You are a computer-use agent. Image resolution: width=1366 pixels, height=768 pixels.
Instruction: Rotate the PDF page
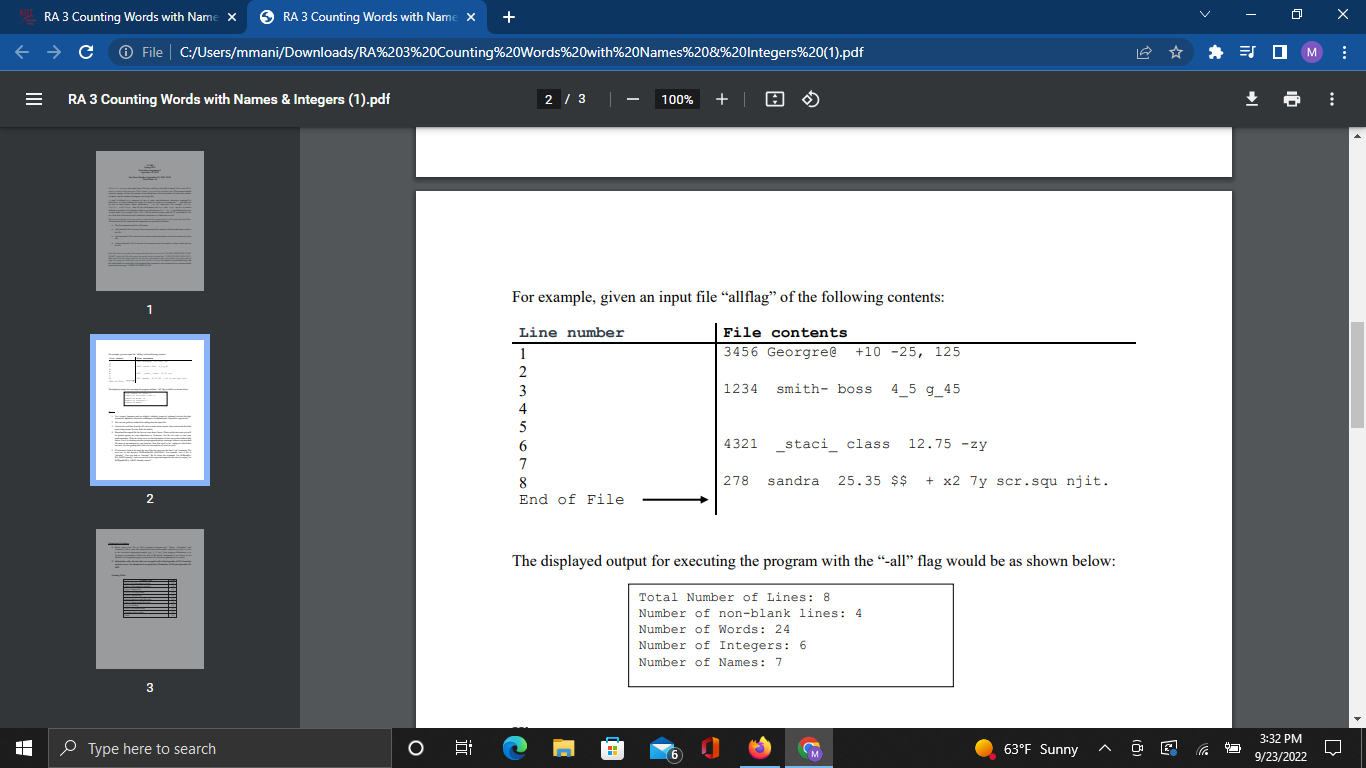(x=809, y=99)
